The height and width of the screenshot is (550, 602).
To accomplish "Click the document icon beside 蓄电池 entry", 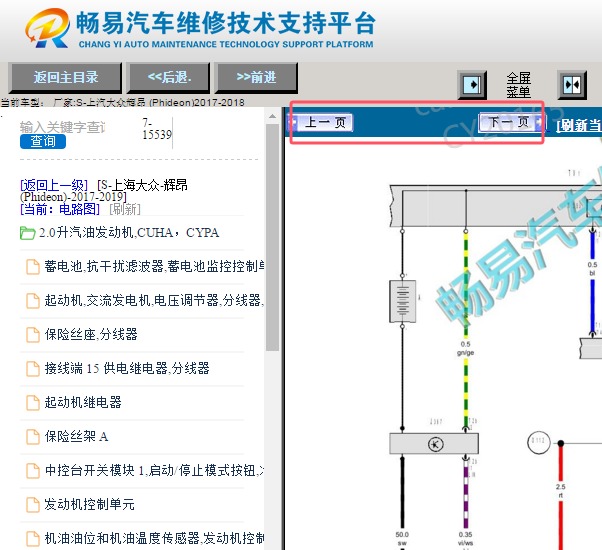I will click(33, 267).
